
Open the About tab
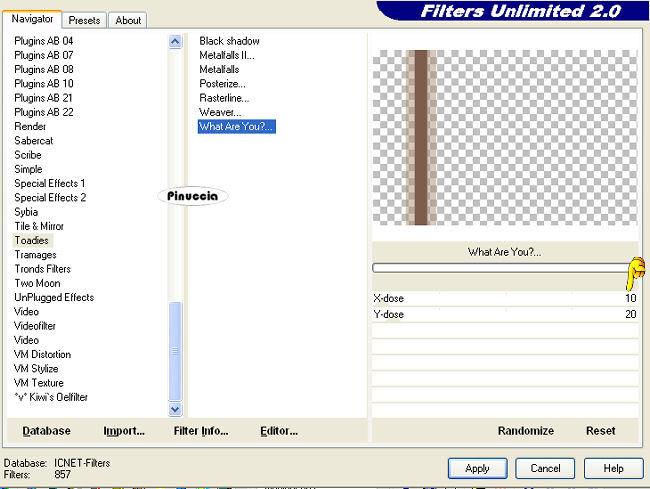click(128, 20)
